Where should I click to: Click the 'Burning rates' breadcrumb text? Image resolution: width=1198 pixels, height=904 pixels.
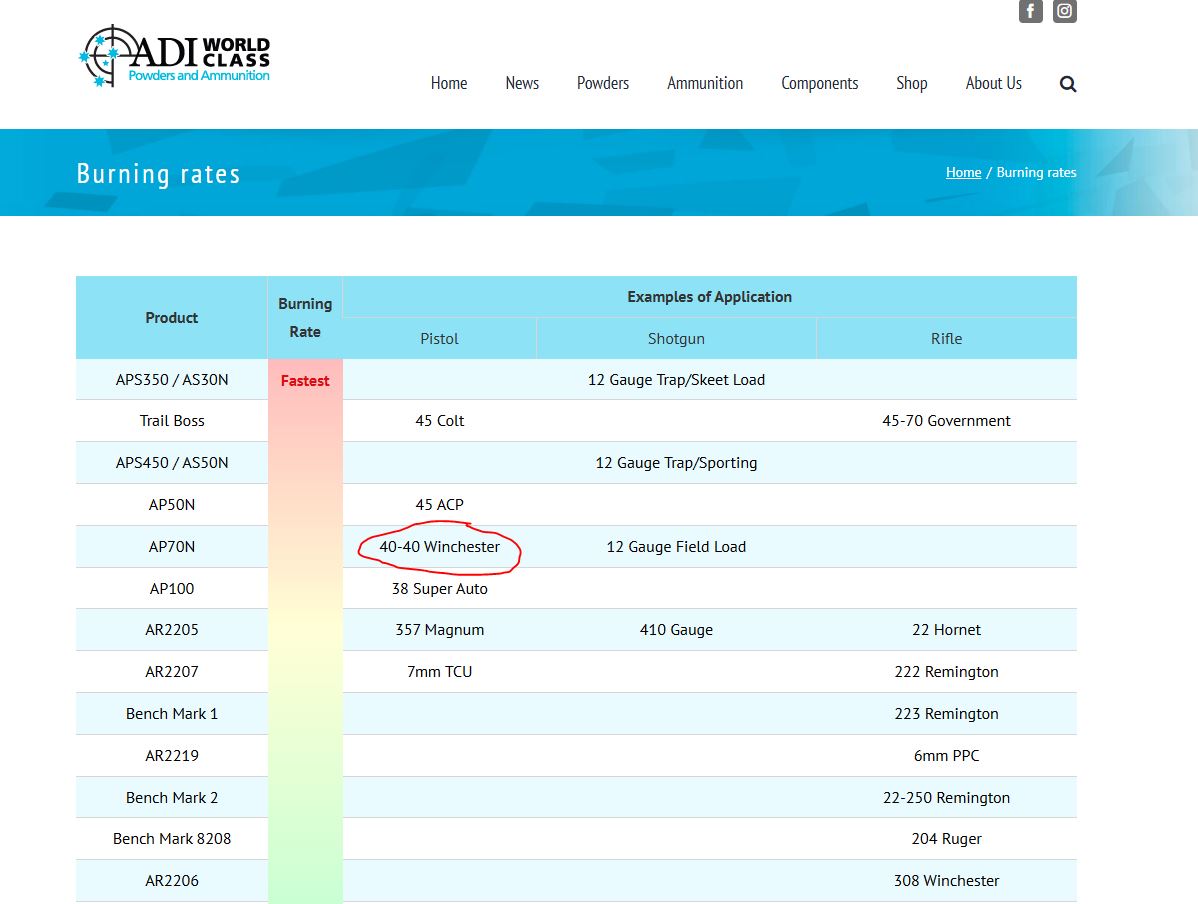(1036, 172)
